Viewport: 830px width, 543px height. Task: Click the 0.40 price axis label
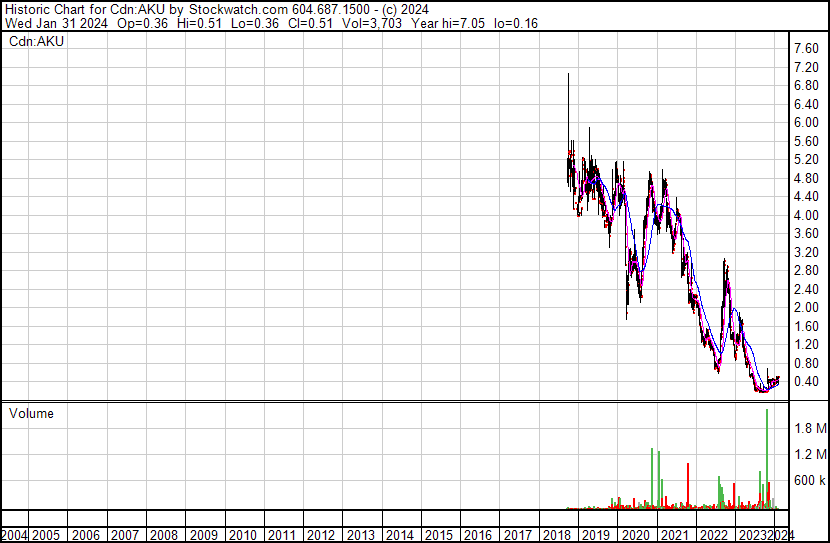pyautogui.click(x=806, y=382)
